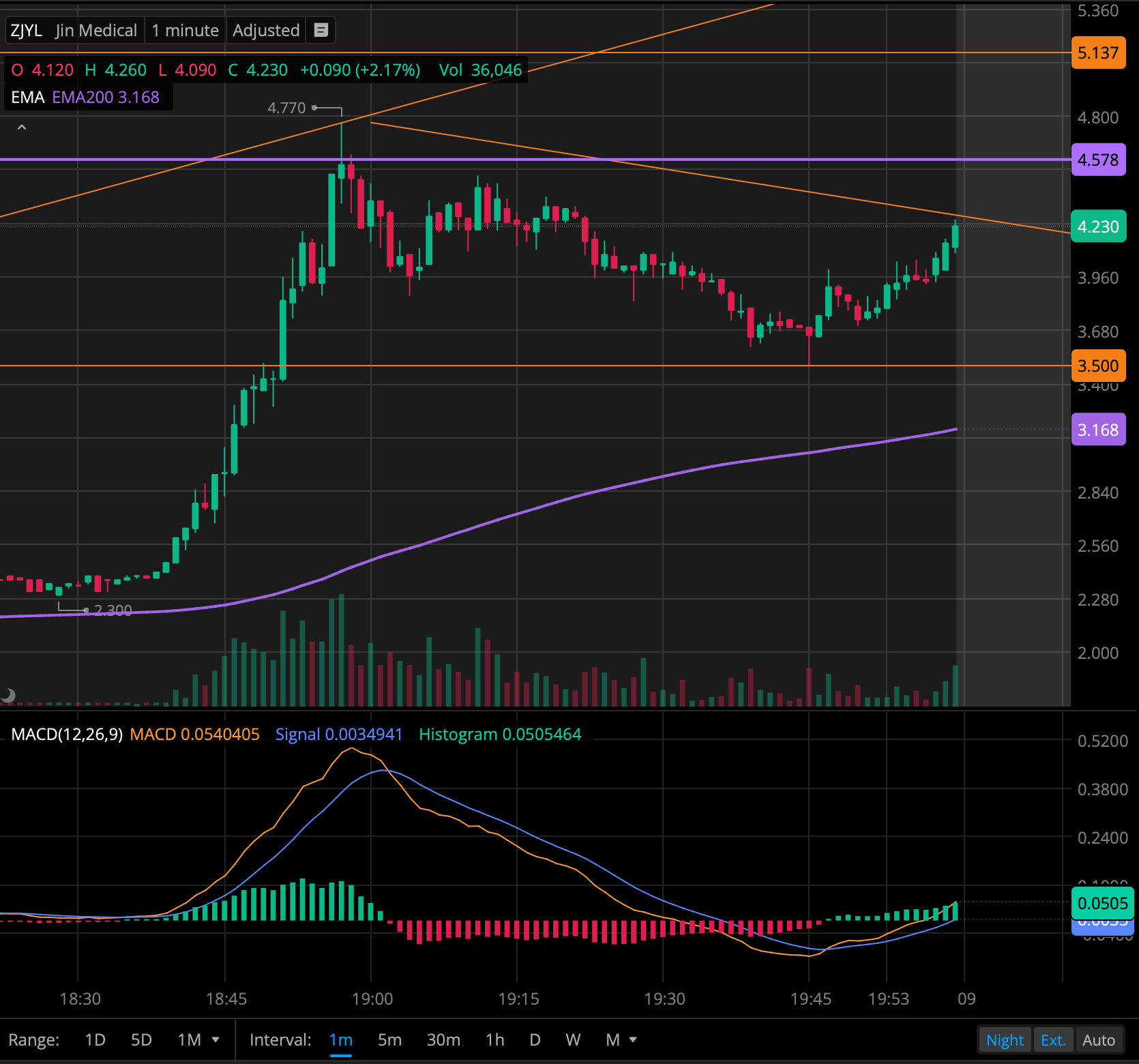Click the 2.560 price axis label
This screenshot has width=1139, height=1064.
click(1098, 546)
